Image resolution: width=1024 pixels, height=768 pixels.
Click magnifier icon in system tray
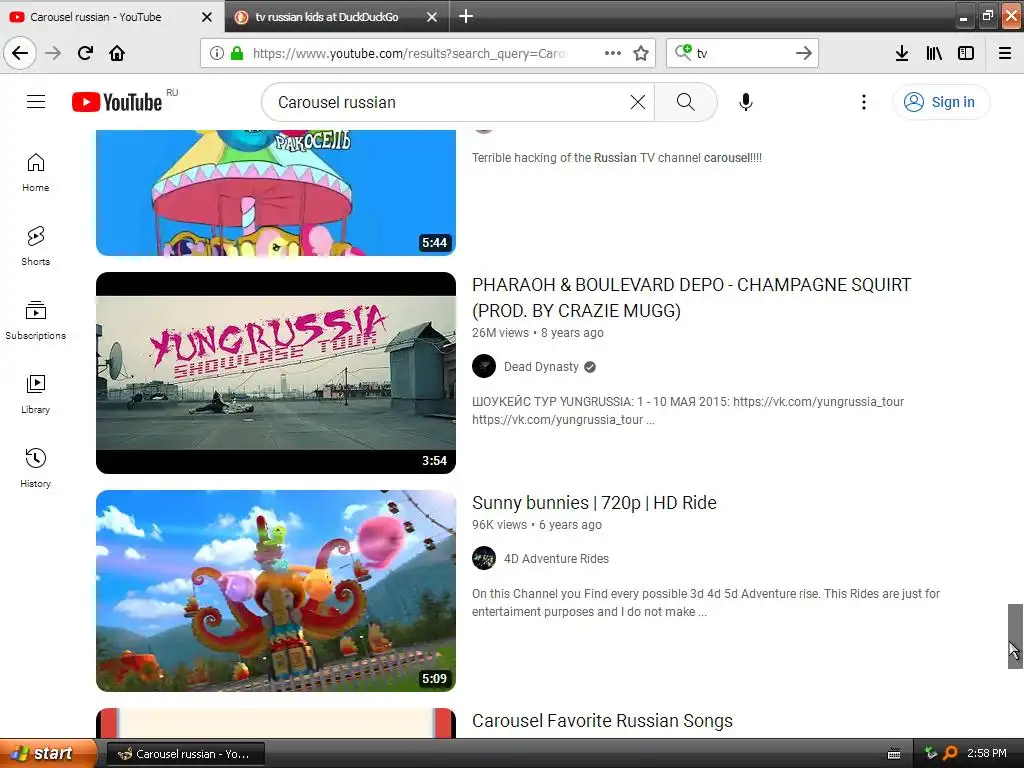click(951, 753)
